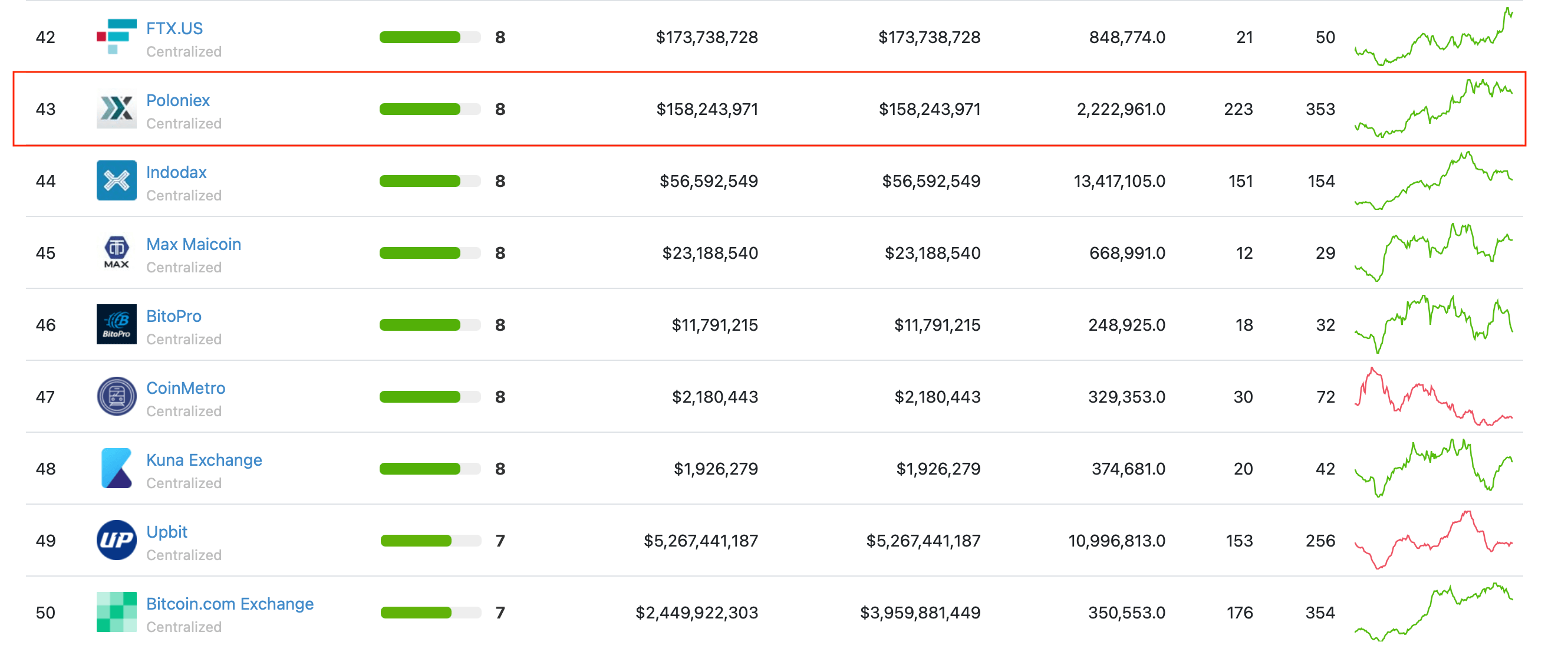The width and height of the screenshot is (1568, 645).
Task: Open the red Upbit sparkline chart
Action: 1434,539
